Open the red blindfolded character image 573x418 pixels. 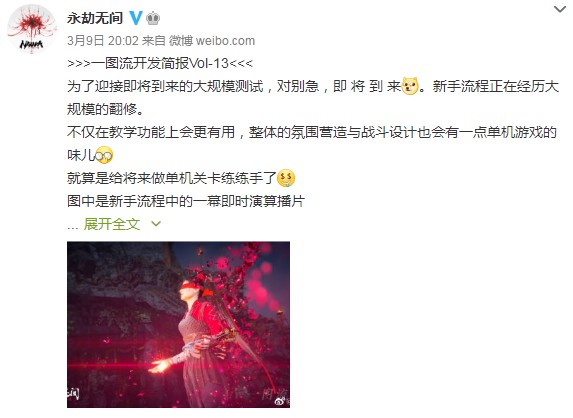[x=178, y=324]
